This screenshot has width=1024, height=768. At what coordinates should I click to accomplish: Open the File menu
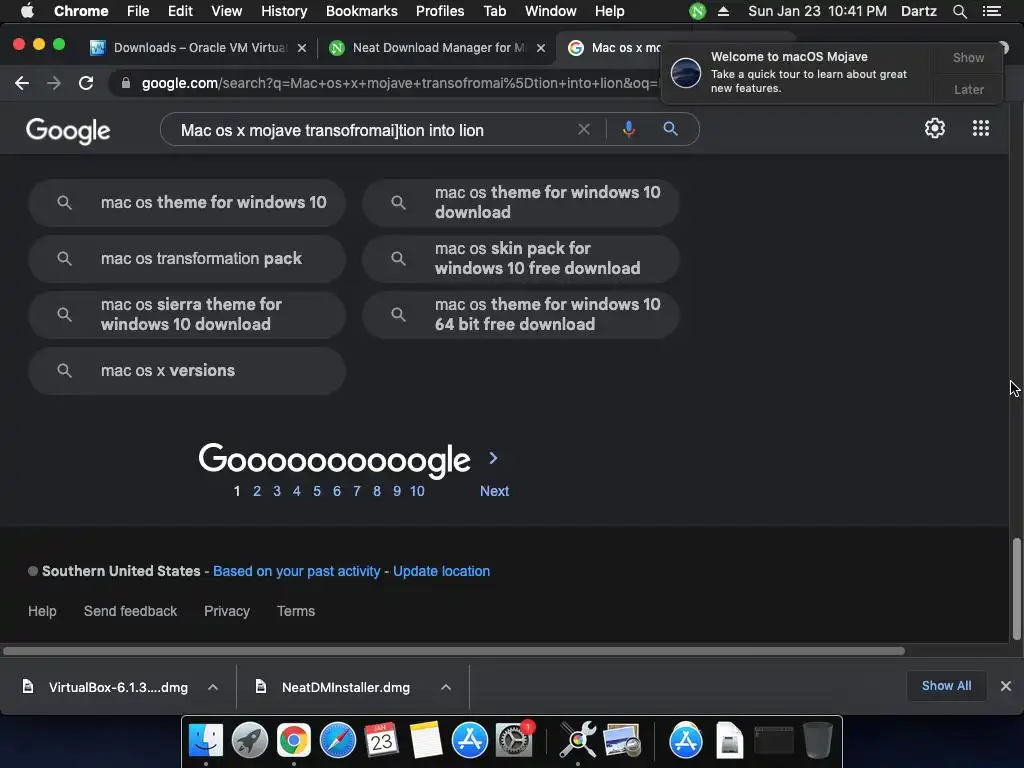tap(138, 11)
